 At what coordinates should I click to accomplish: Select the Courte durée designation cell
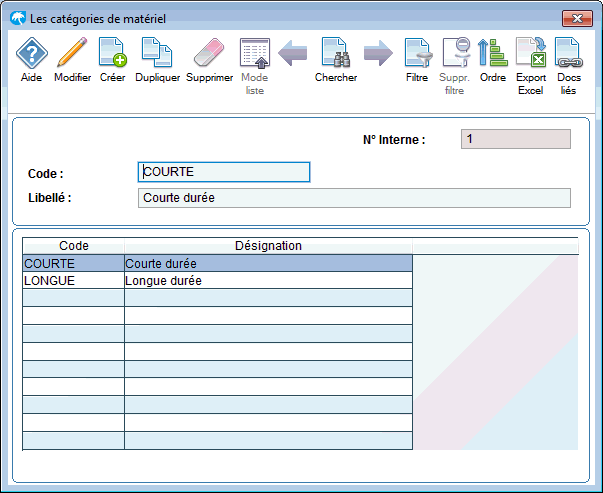click(268, 263)
